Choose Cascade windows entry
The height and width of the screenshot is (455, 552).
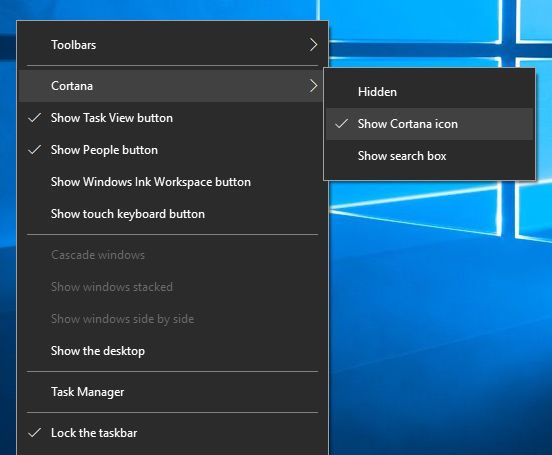tap(172, 255)
